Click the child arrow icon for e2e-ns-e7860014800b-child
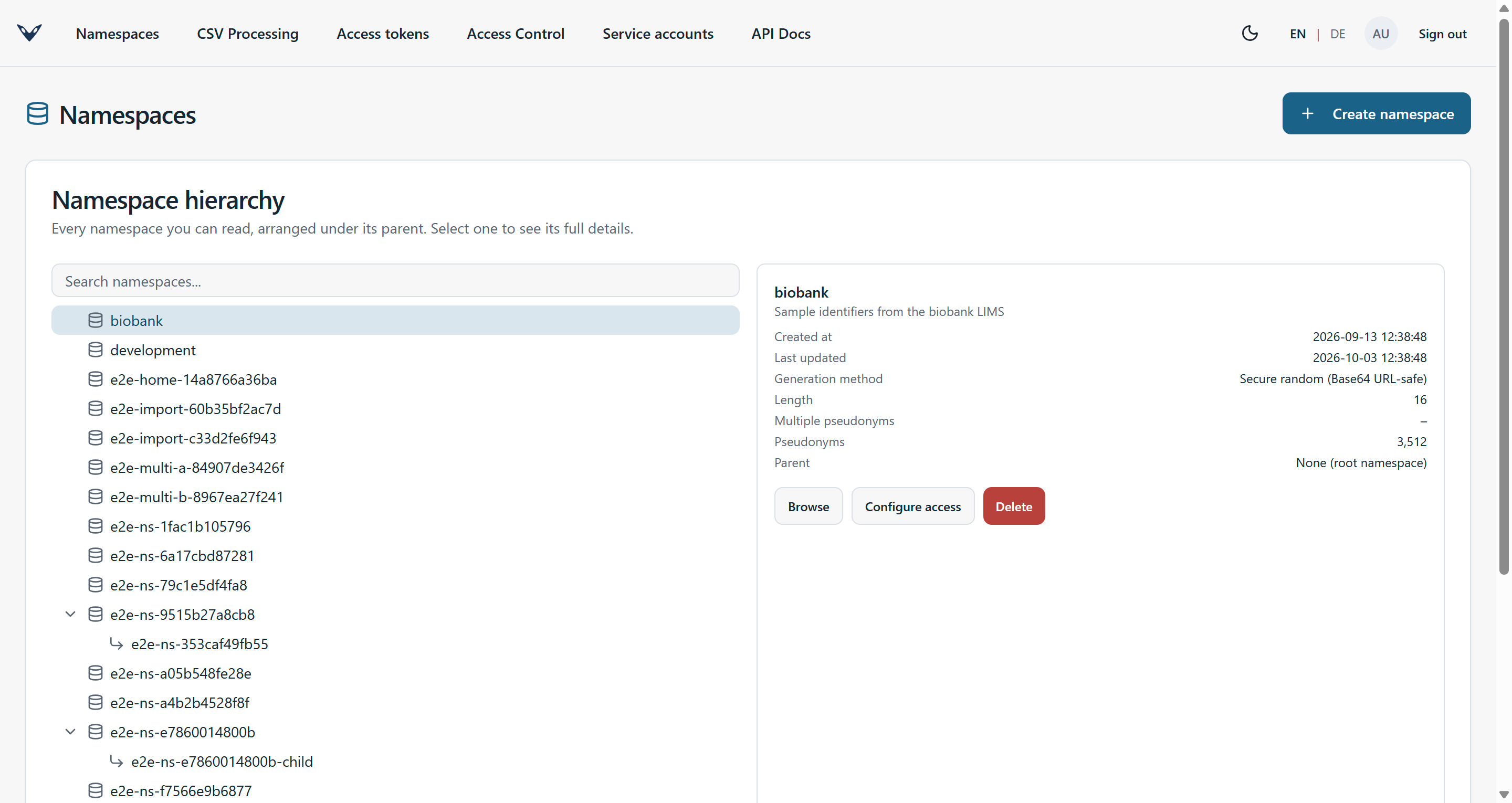Image resolution: width=1512 pixels, height=803 pixels. tap(116, 760)
